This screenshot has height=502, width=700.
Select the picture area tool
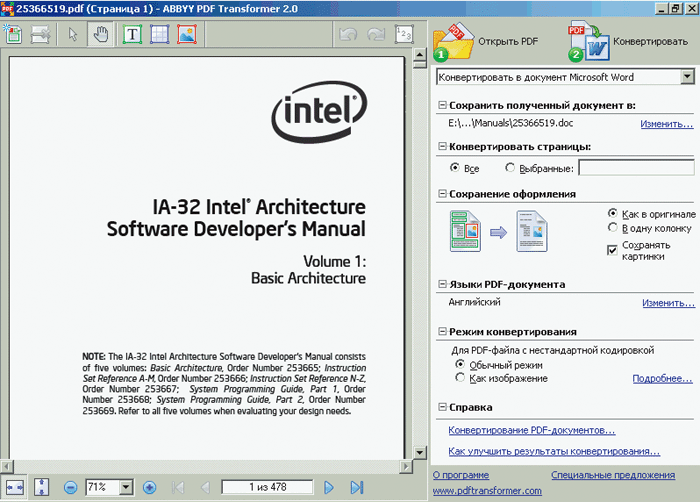click(187, 34)
